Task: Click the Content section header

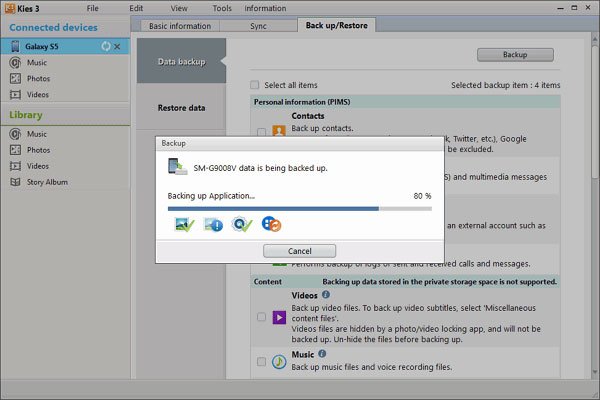Action: (405, 282)
